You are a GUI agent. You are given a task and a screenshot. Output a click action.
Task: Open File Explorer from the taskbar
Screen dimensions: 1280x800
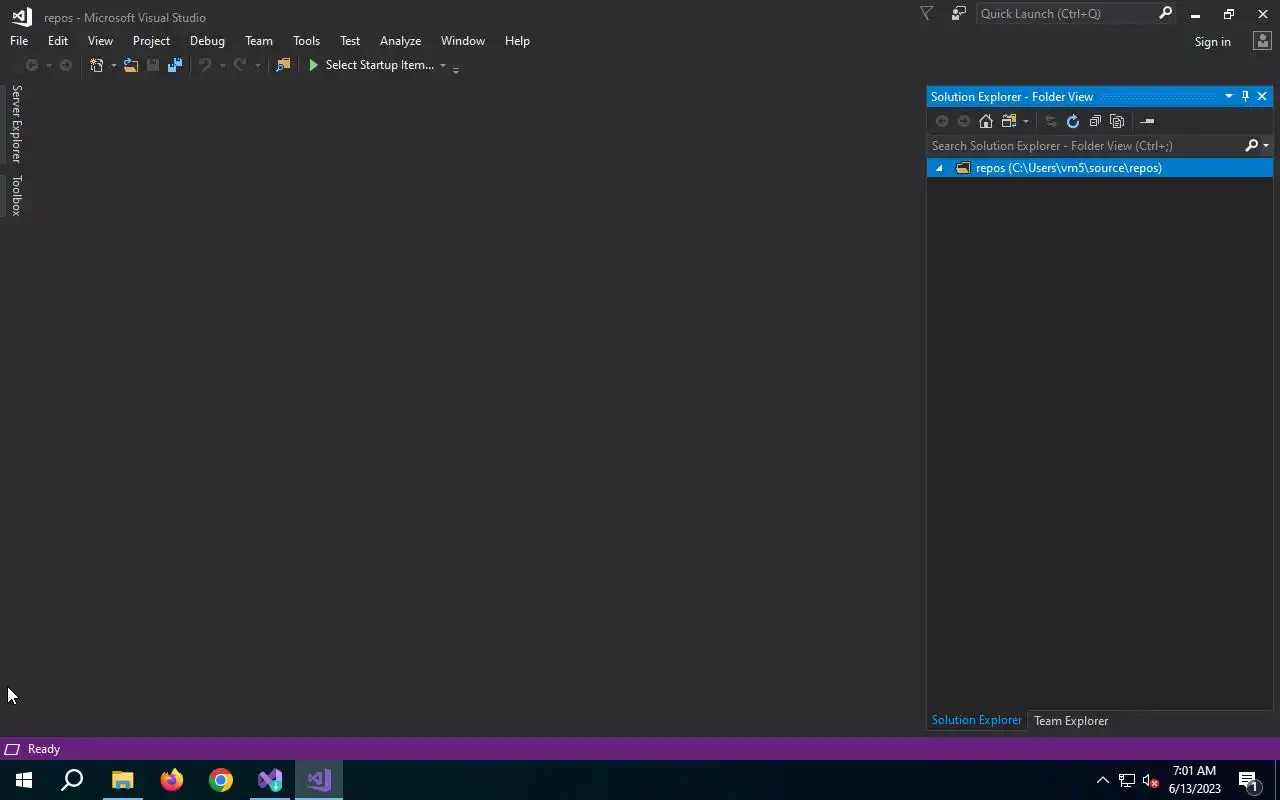click(x=122, y=780)
